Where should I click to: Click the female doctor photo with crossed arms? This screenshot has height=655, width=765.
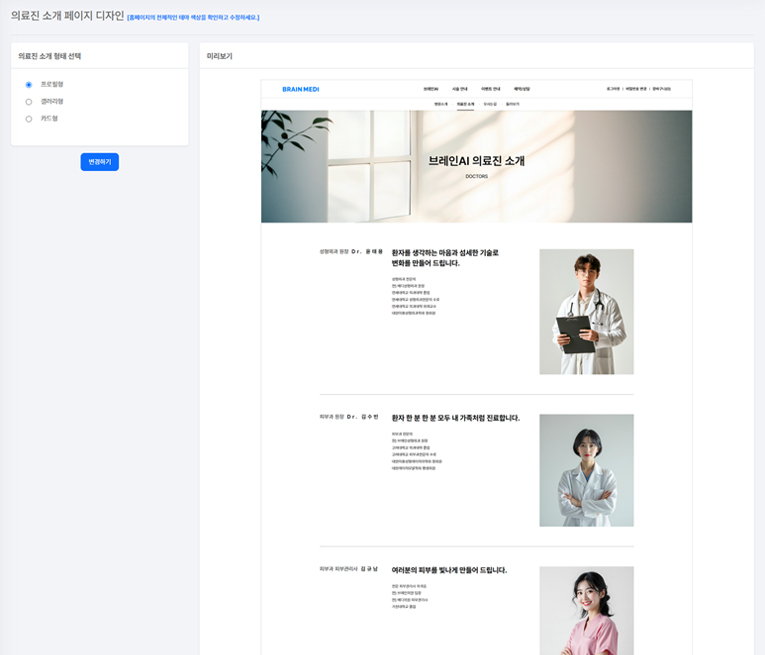click(586, 470)
